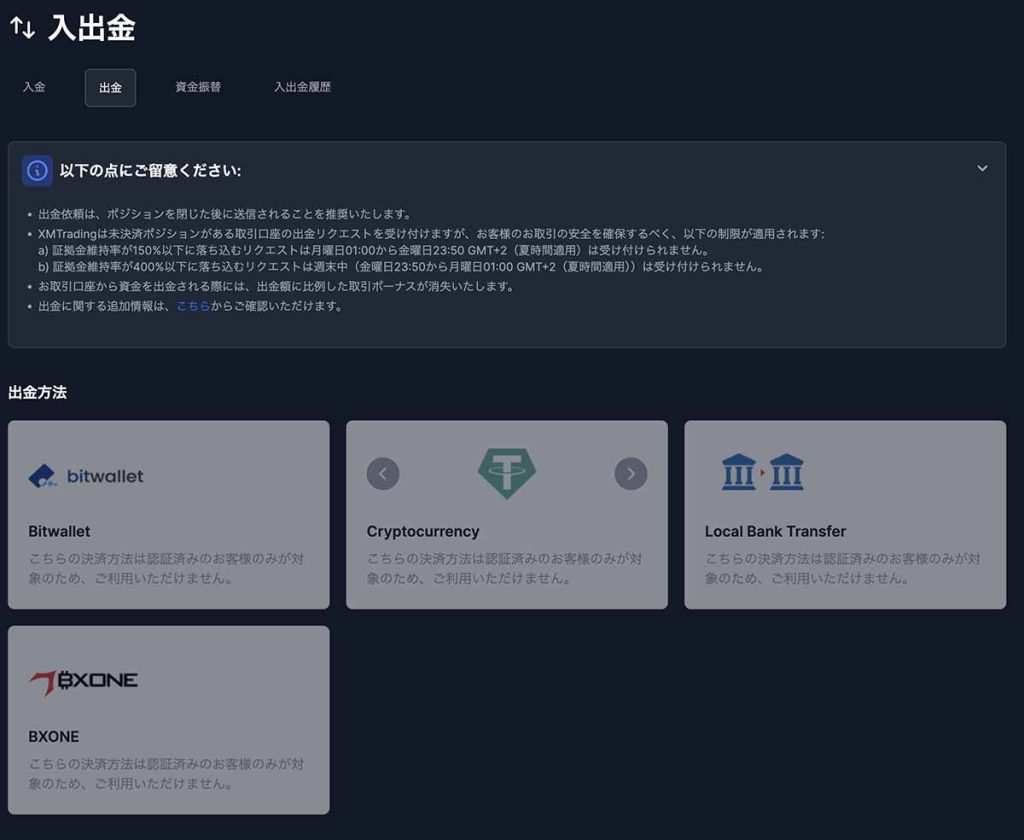Open the BXONE withdrawal method card
Viewport: 1024px width, 840px height.
pos(168,718)
